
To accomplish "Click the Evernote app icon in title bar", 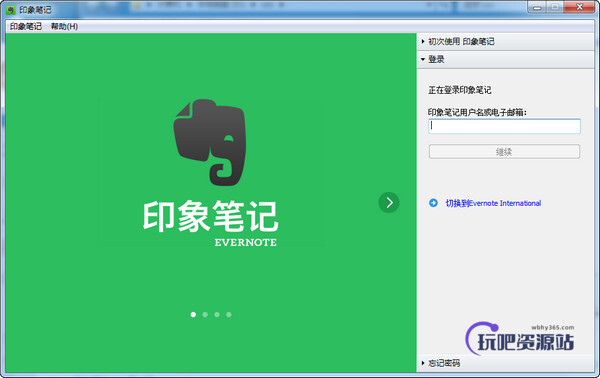I will coord(11,10).
